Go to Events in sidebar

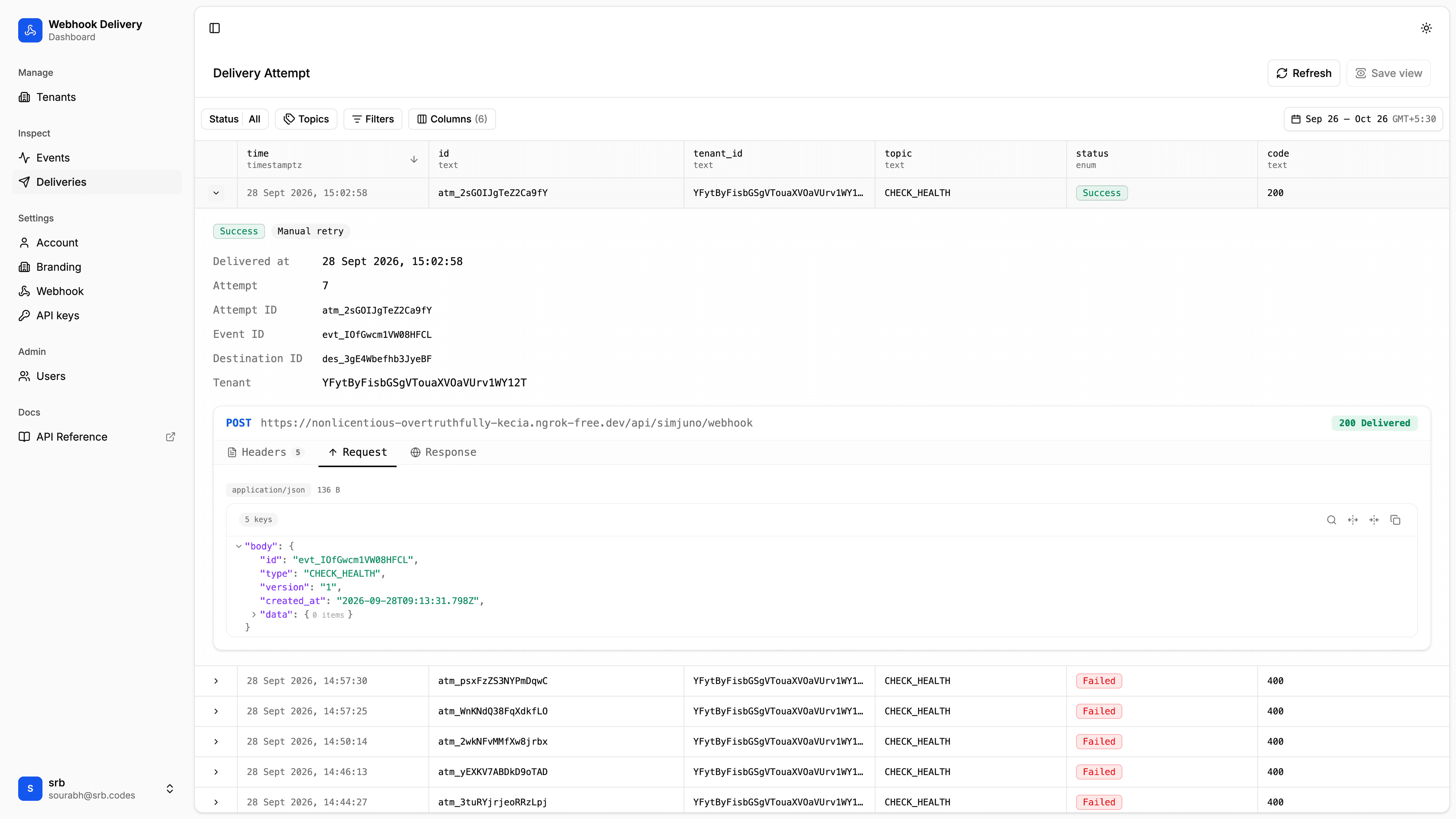(x=97, y=158)
